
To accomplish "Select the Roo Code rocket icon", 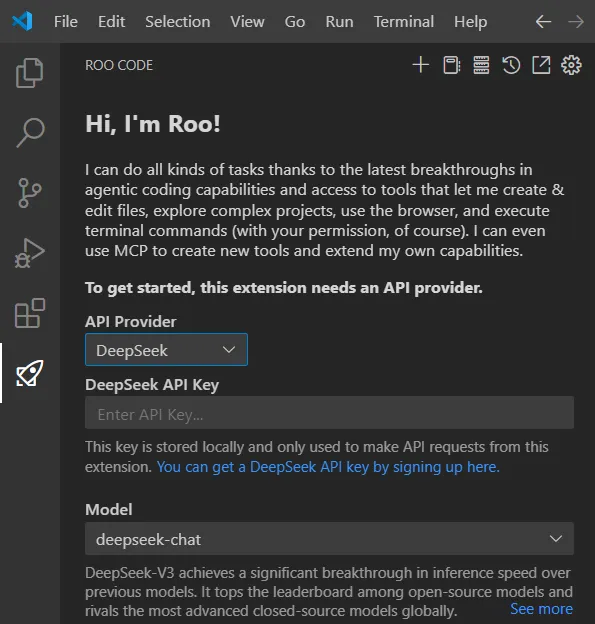I will pos(29,373).
